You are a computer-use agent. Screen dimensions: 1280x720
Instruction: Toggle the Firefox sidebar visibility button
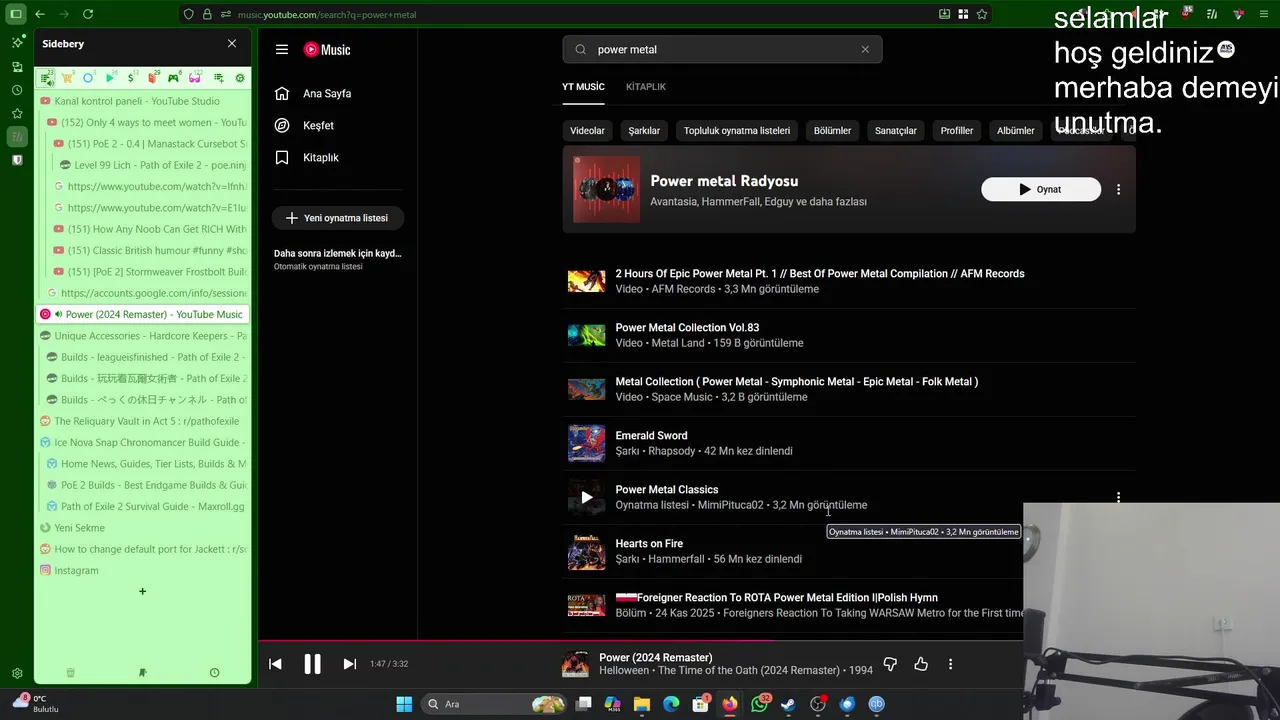click(16, 14)
